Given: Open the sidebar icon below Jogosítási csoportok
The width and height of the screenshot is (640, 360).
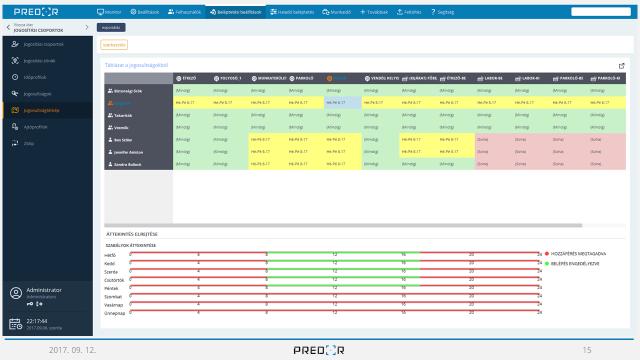Looking at the screenshot, I should 15,60.
